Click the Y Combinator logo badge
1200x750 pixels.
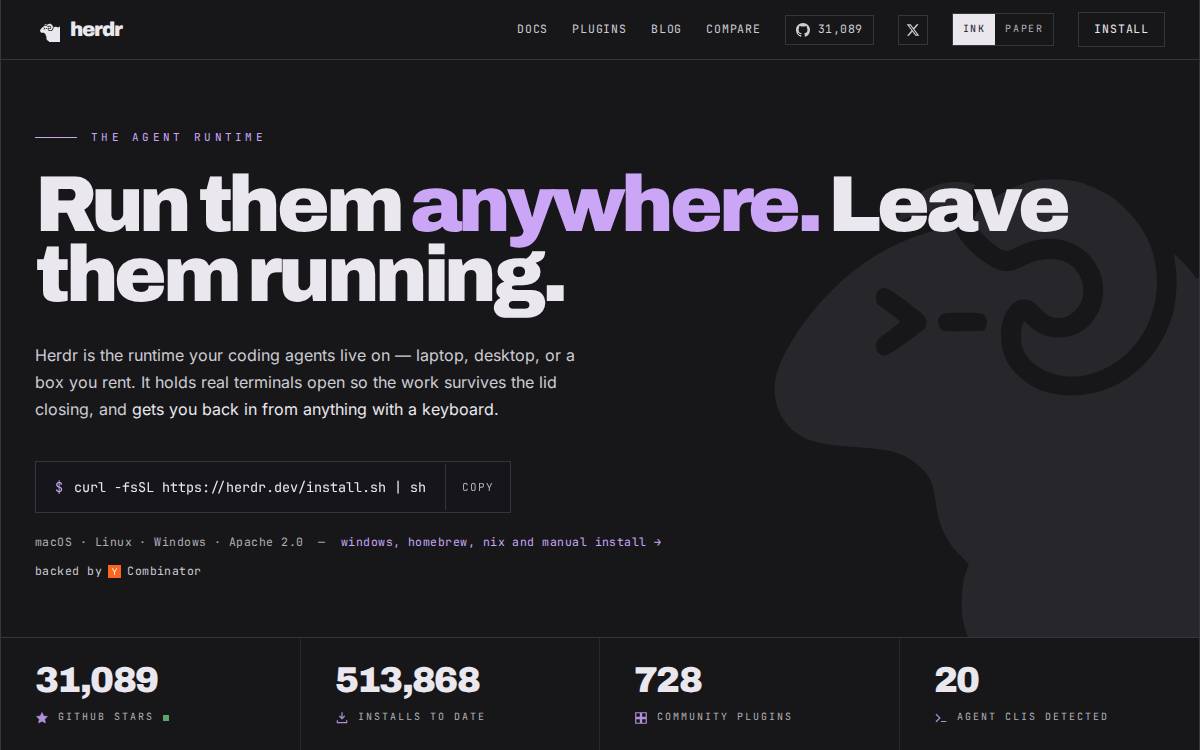pos(114,571)
